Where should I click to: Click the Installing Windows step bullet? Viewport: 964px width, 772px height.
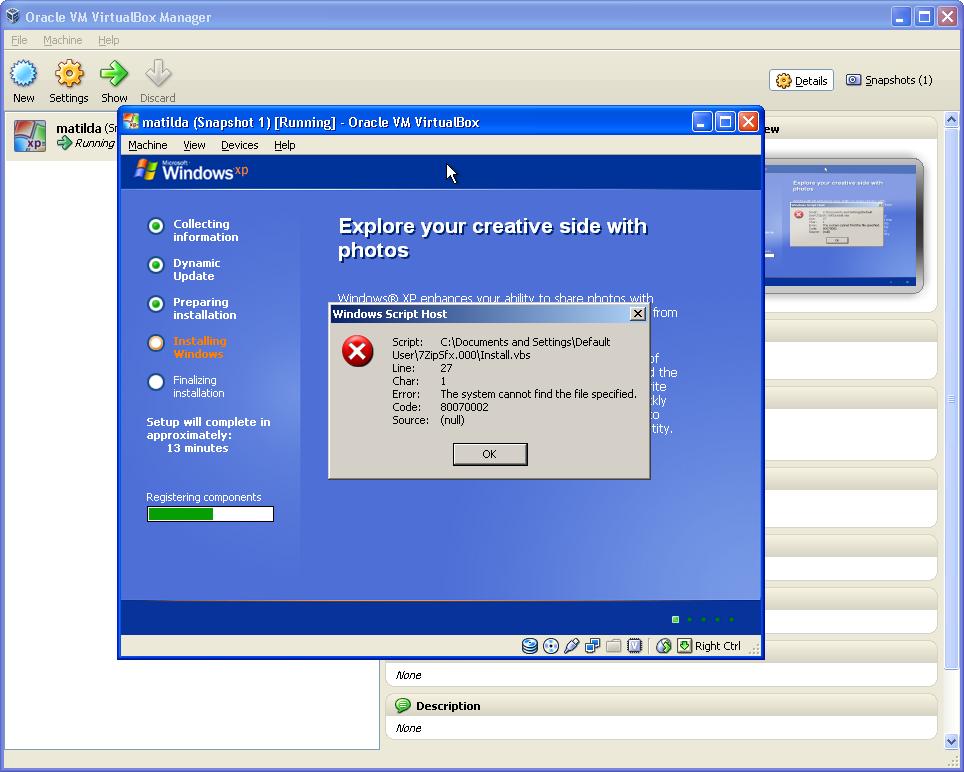156,342
